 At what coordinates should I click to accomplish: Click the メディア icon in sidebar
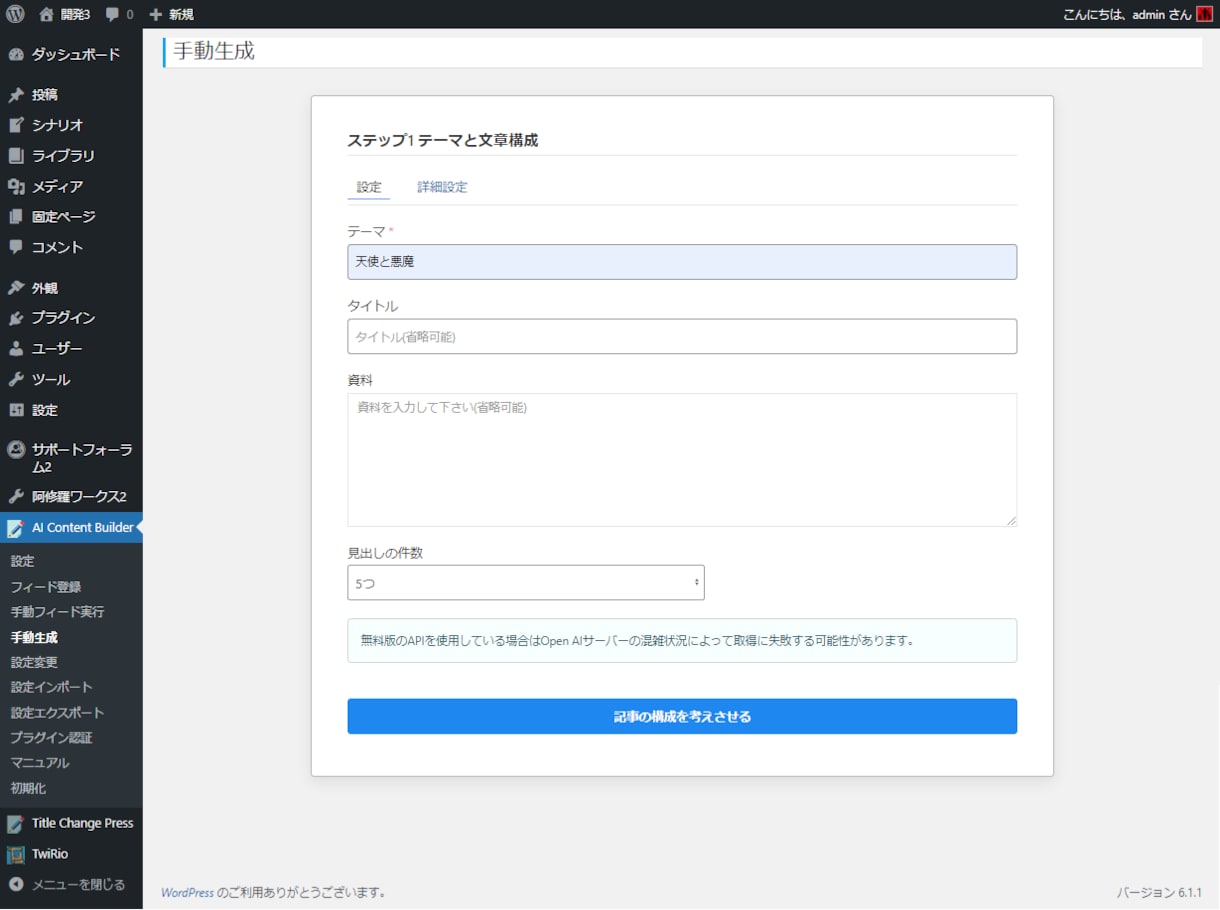click(x=15, y=186)
